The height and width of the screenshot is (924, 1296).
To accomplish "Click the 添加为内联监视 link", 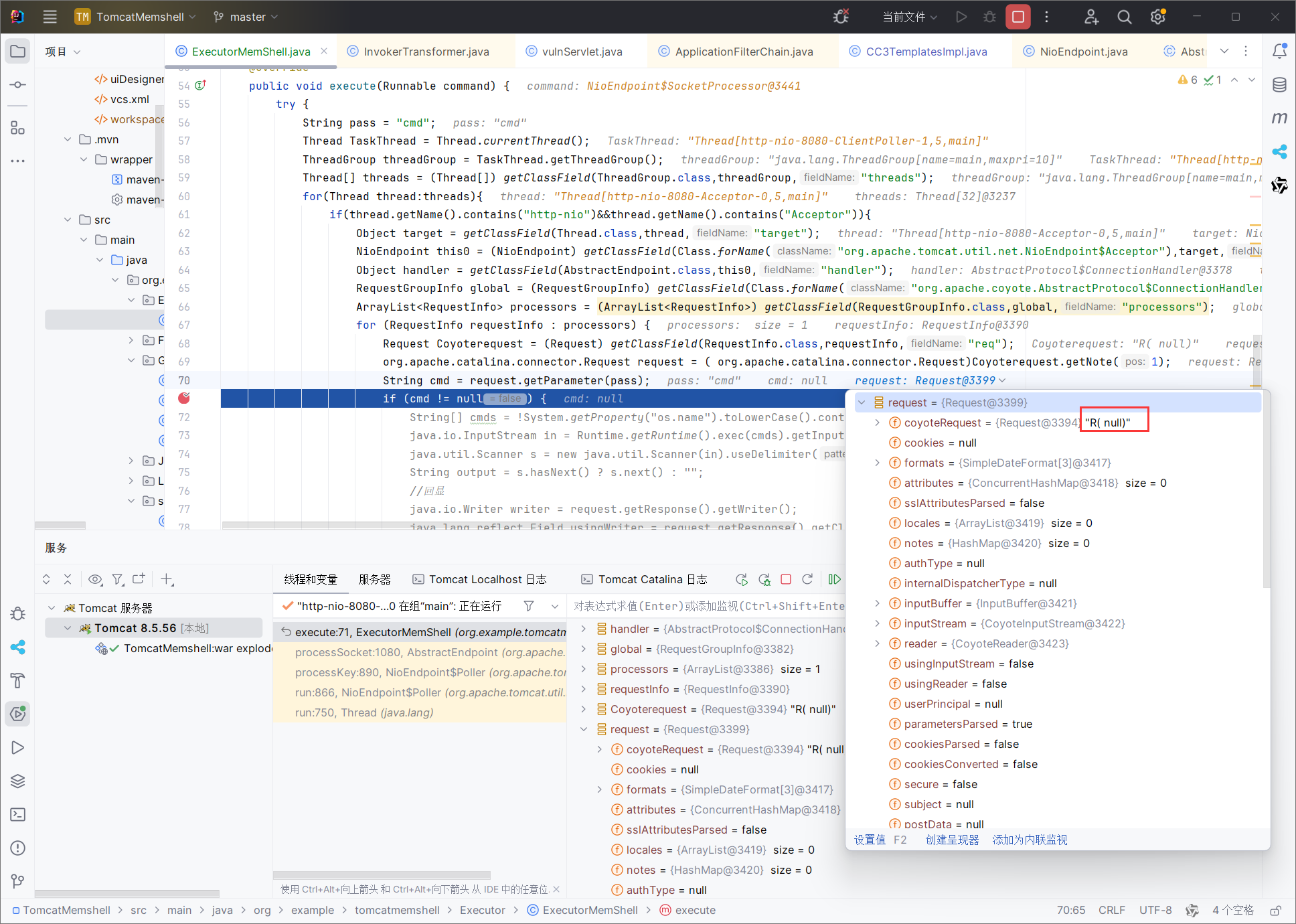I will coord(1030,840).
